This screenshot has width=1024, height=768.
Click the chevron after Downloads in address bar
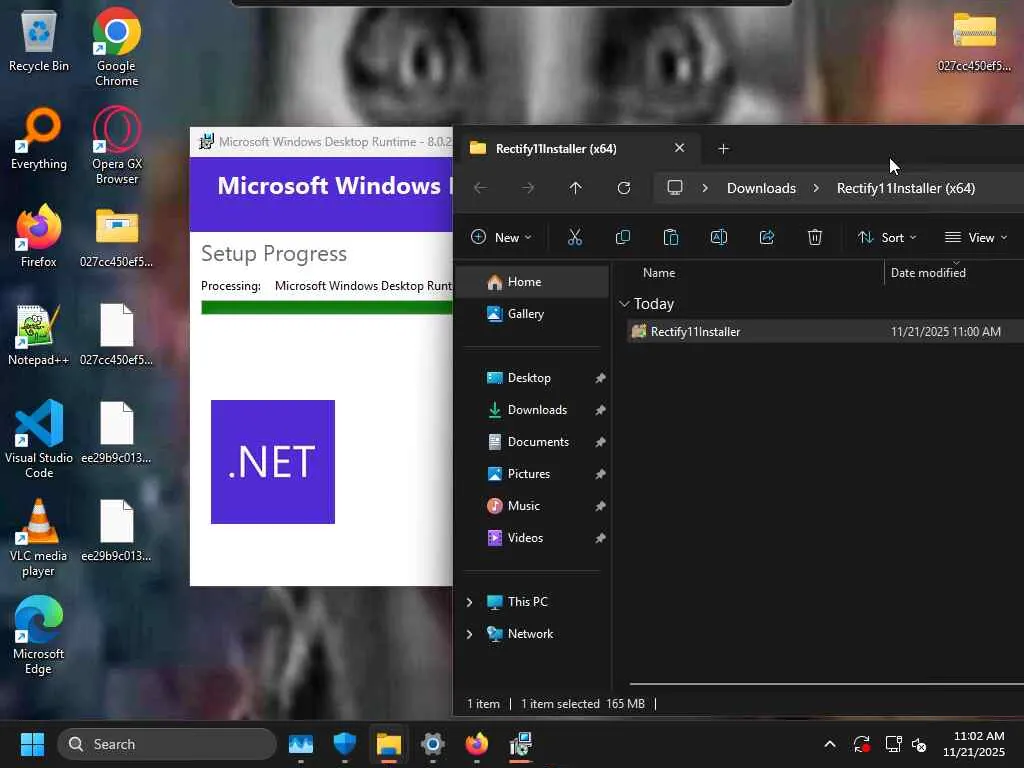816,188
